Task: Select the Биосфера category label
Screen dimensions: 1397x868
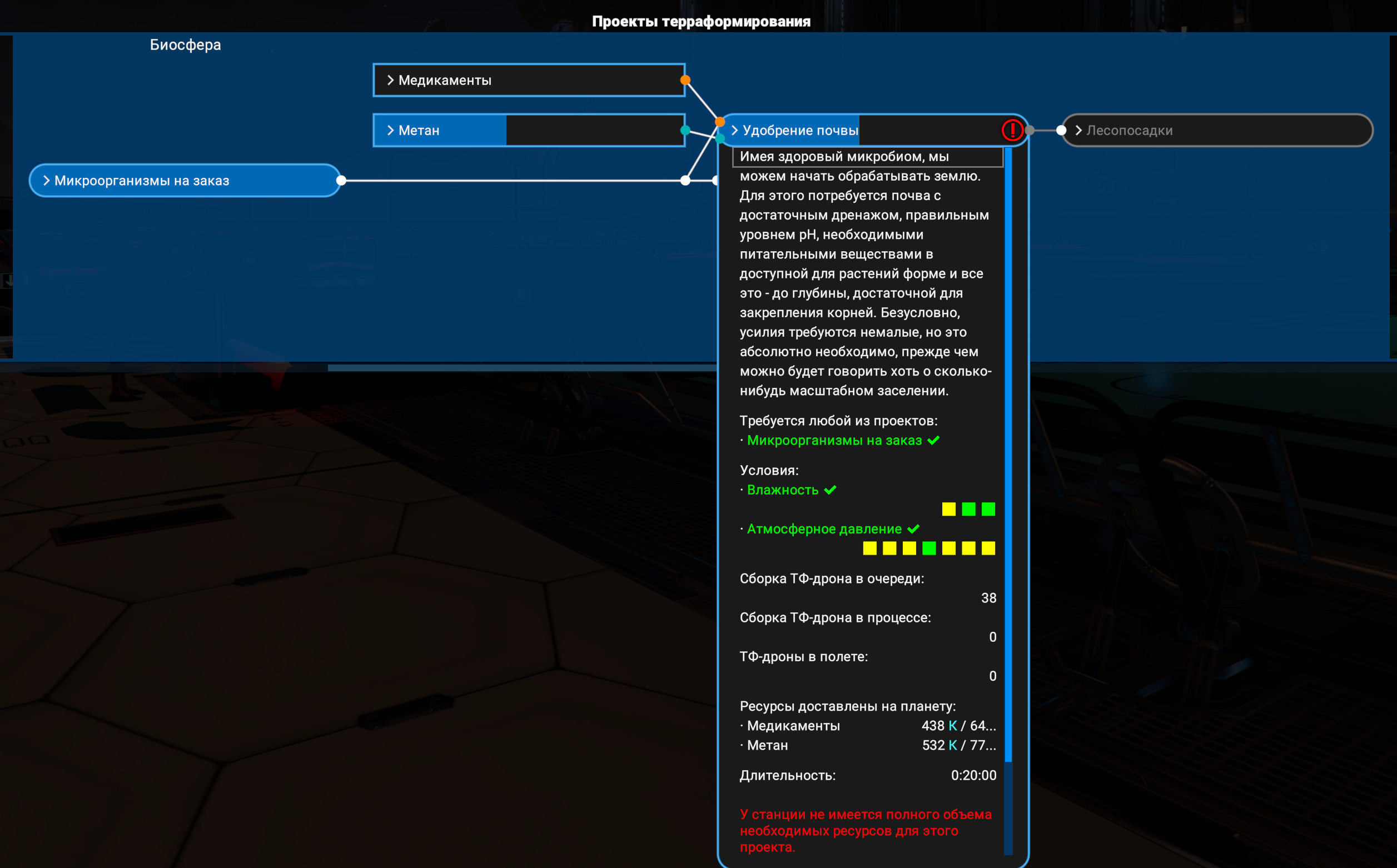Action: click(185, 45)
